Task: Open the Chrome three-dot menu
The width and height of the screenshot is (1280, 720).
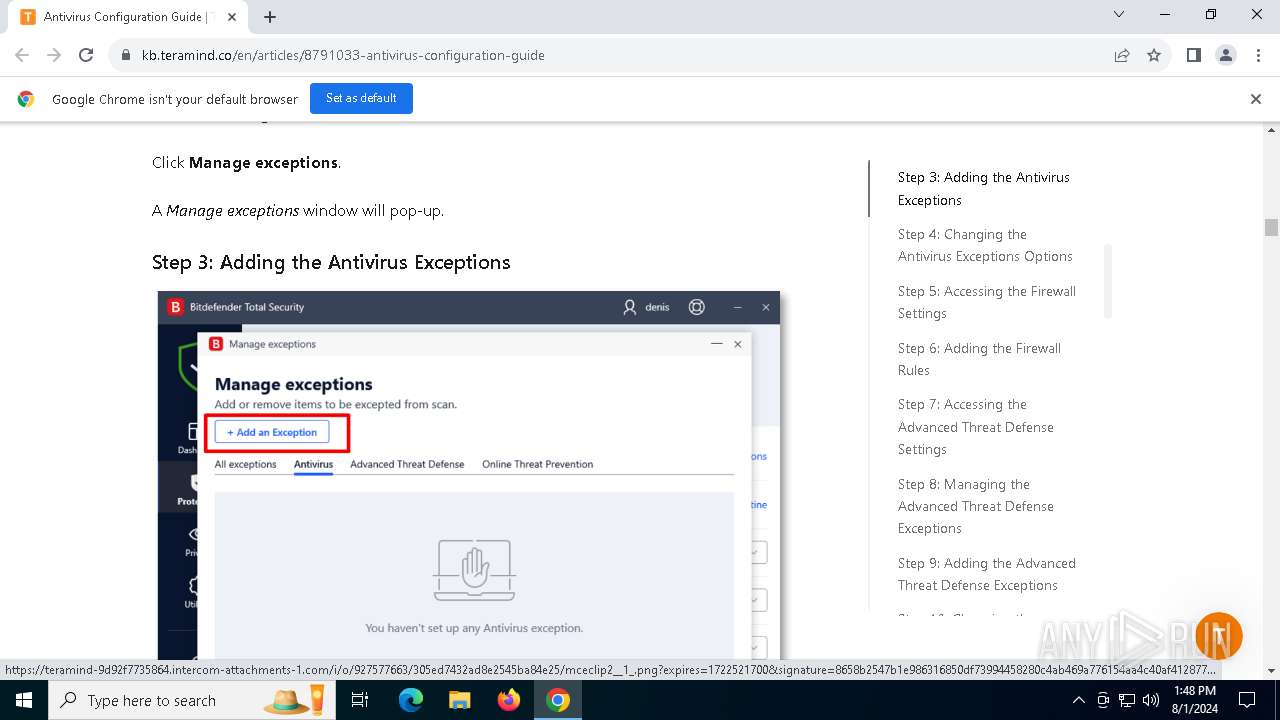Action: pyautogui.click(x=1257, y=55)
